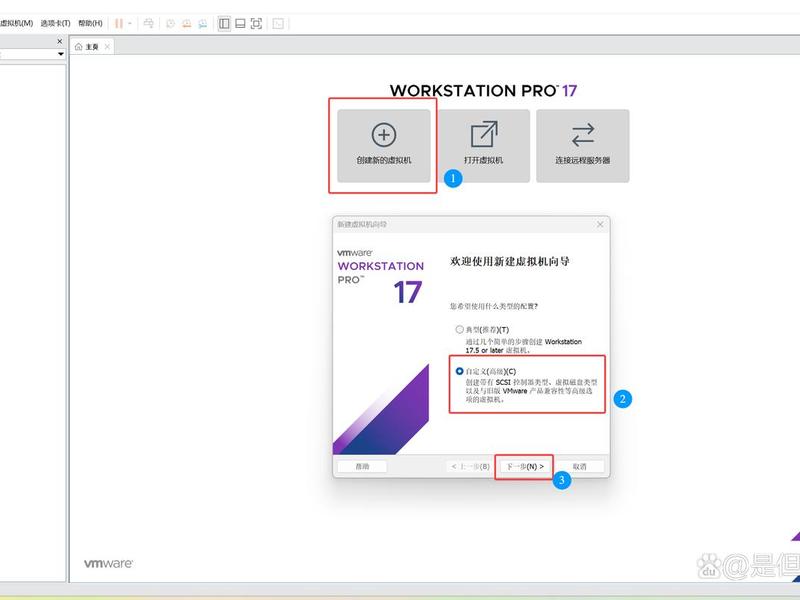Click the 打开虚拟机 tile
Screen dimensions: 800x600
pyautogui.click(x=484, y=146)
